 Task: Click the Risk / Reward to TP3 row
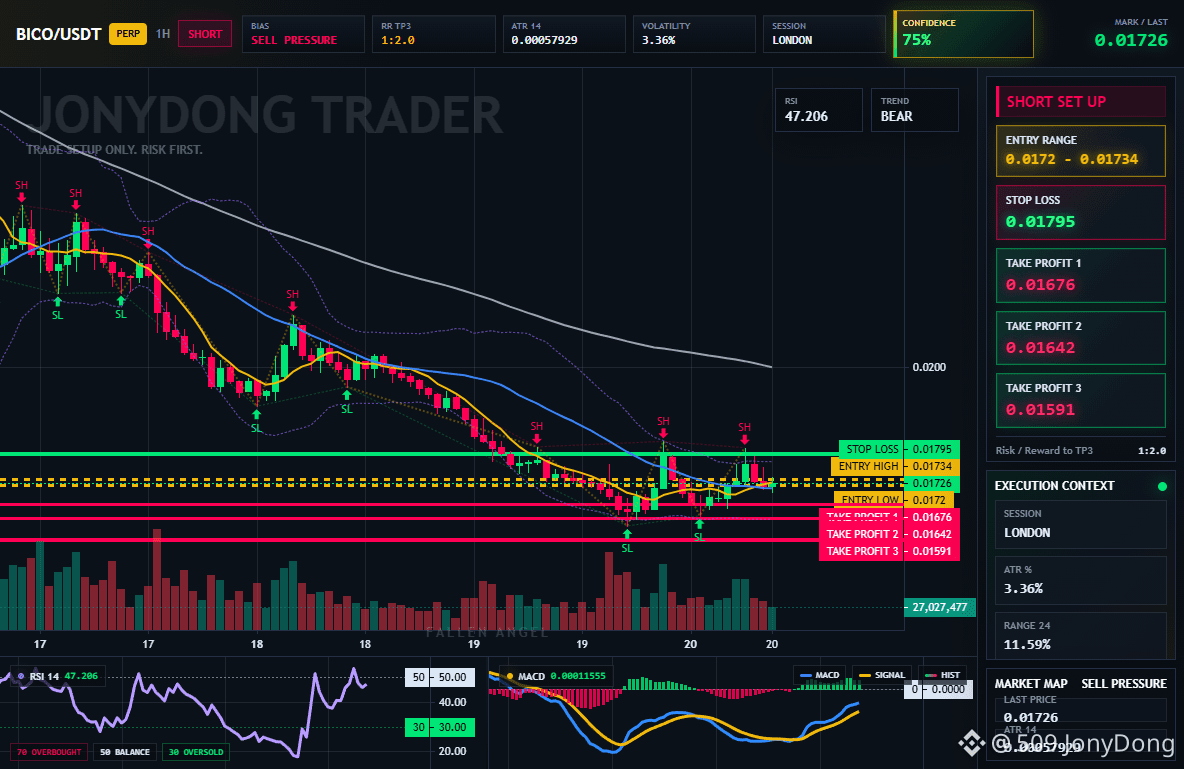coord(1081,450)
